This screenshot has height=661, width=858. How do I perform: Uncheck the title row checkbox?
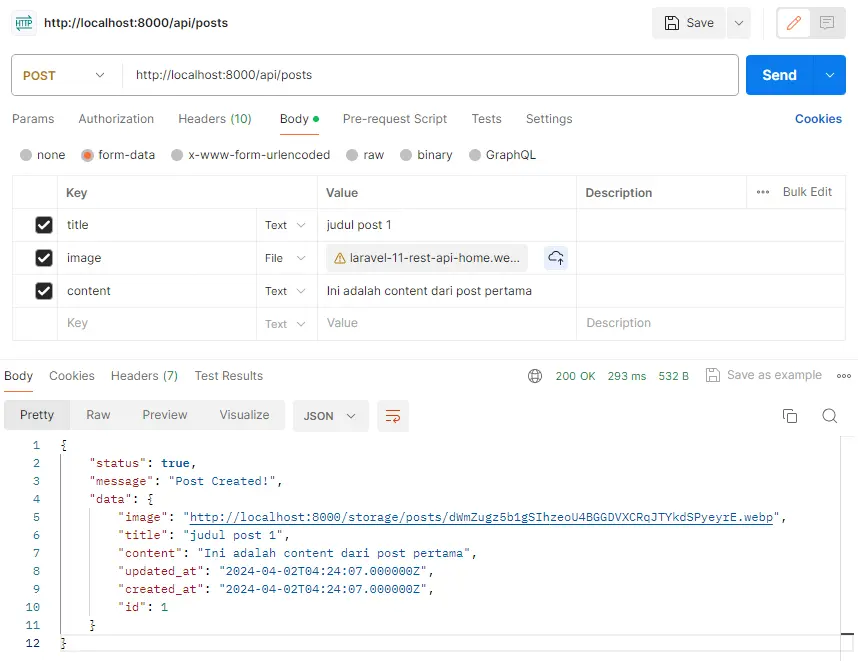pyautogui.click(x=44, y=225)
